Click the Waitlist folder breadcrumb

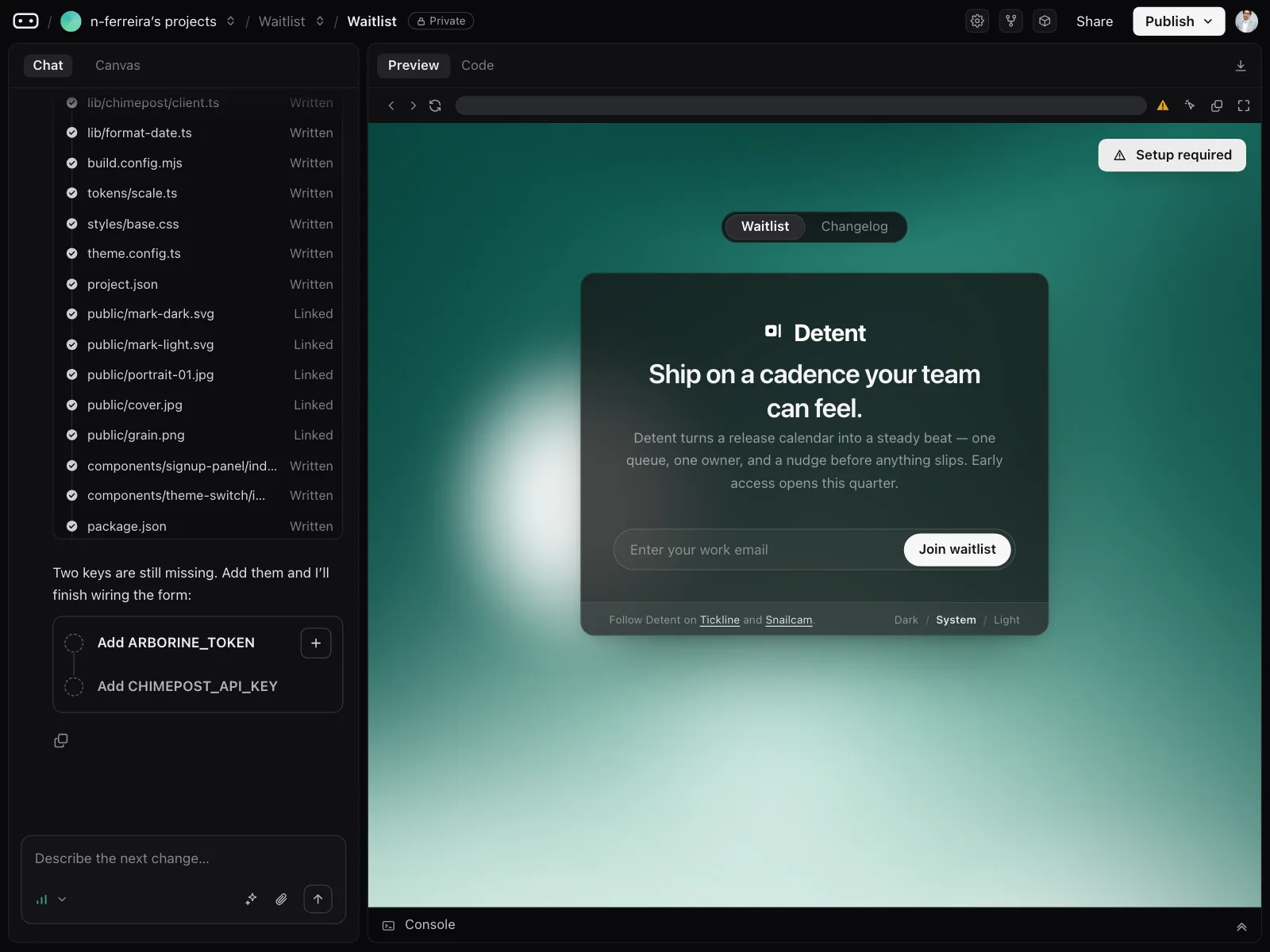click(x=282, y=21)
